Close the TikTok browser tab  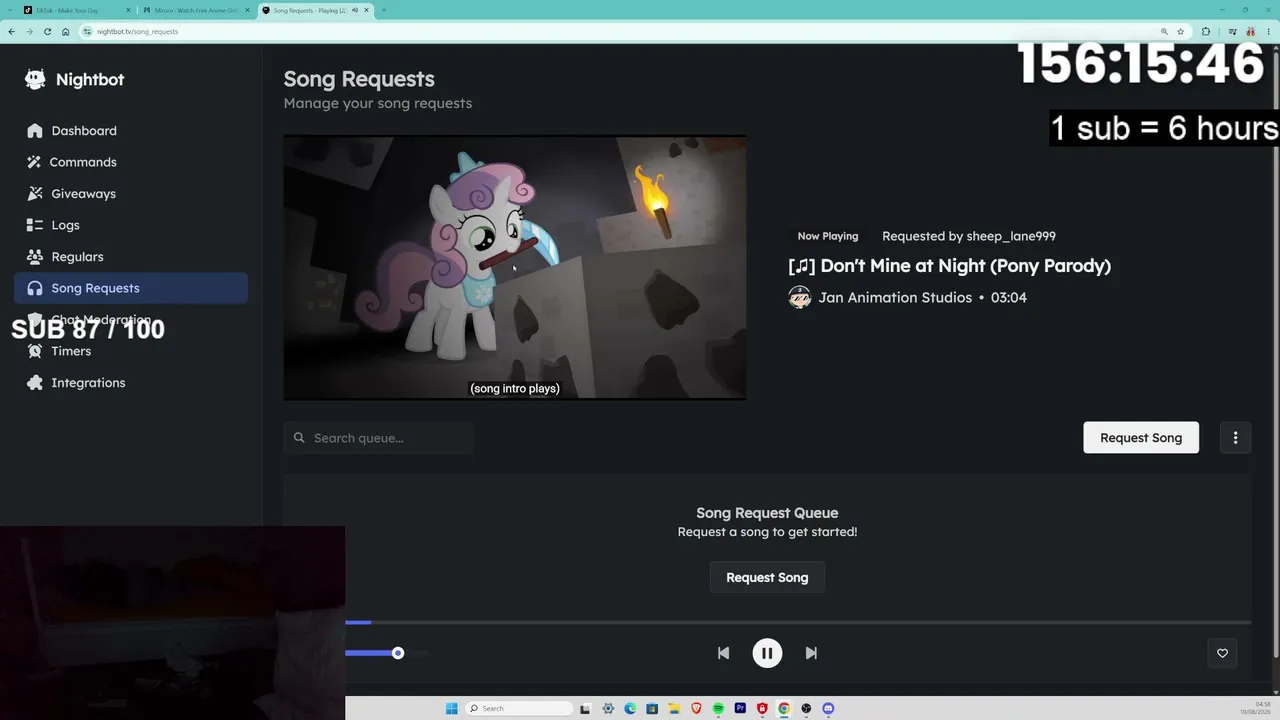(129, 10)
